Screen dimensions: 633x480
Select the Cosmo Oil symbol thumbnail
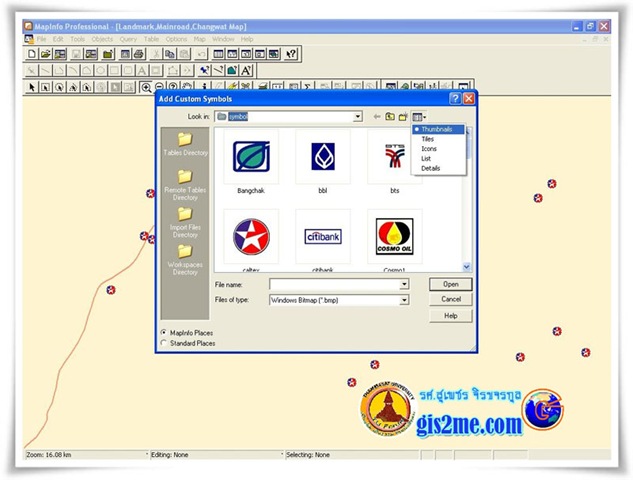click(x=394, y=237)
